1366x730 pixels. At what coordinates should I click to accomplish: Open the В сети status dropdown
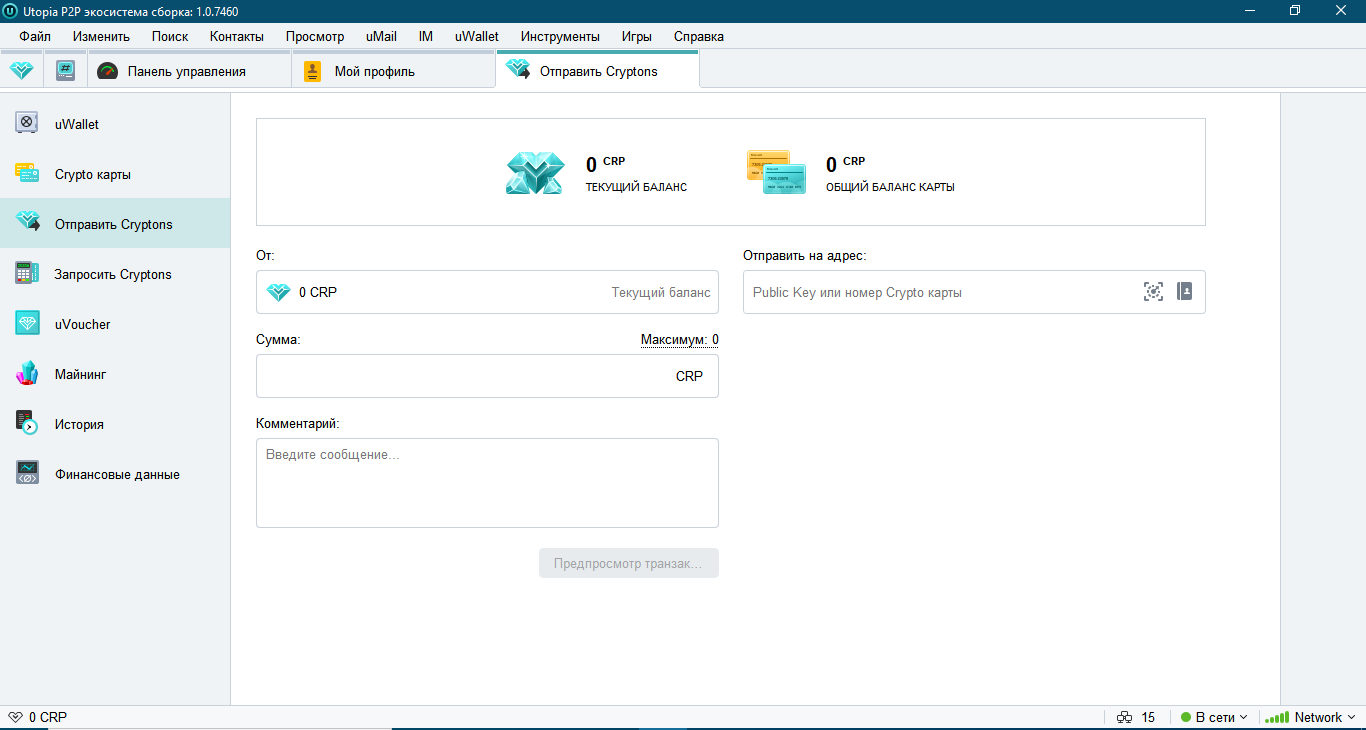tap(1214, 717)
